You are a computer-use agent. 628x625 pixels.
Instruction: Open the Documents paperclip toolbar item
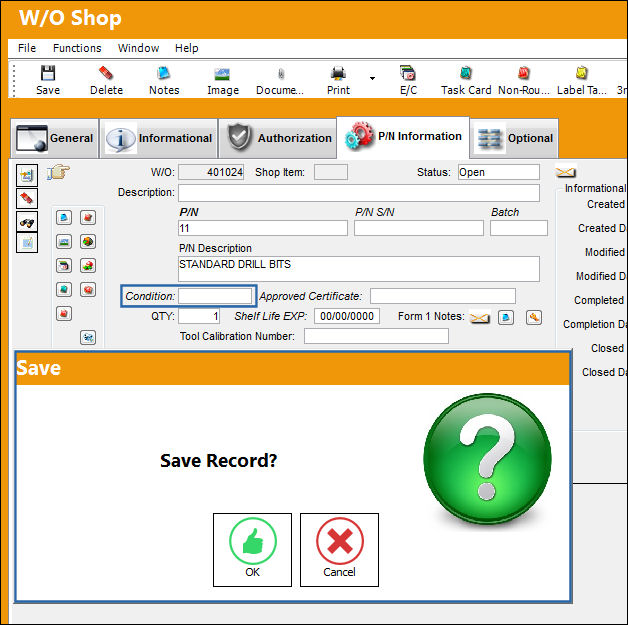click(x=280, y=80)
